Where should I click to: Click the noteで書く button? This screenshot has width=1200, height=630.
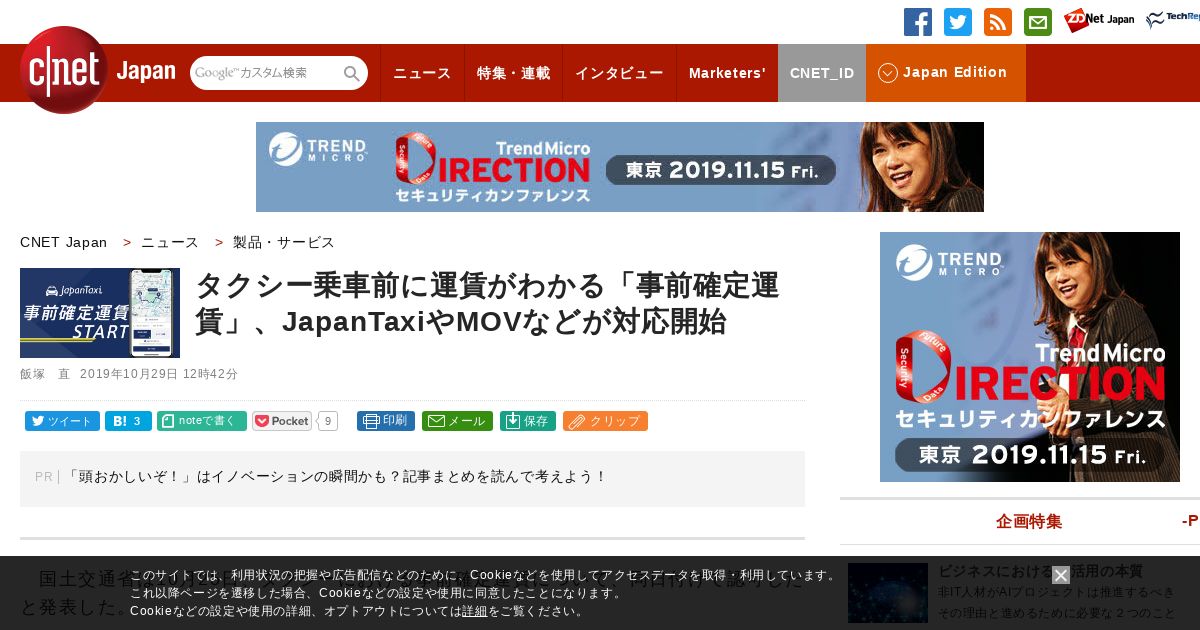tap(202, 421)
